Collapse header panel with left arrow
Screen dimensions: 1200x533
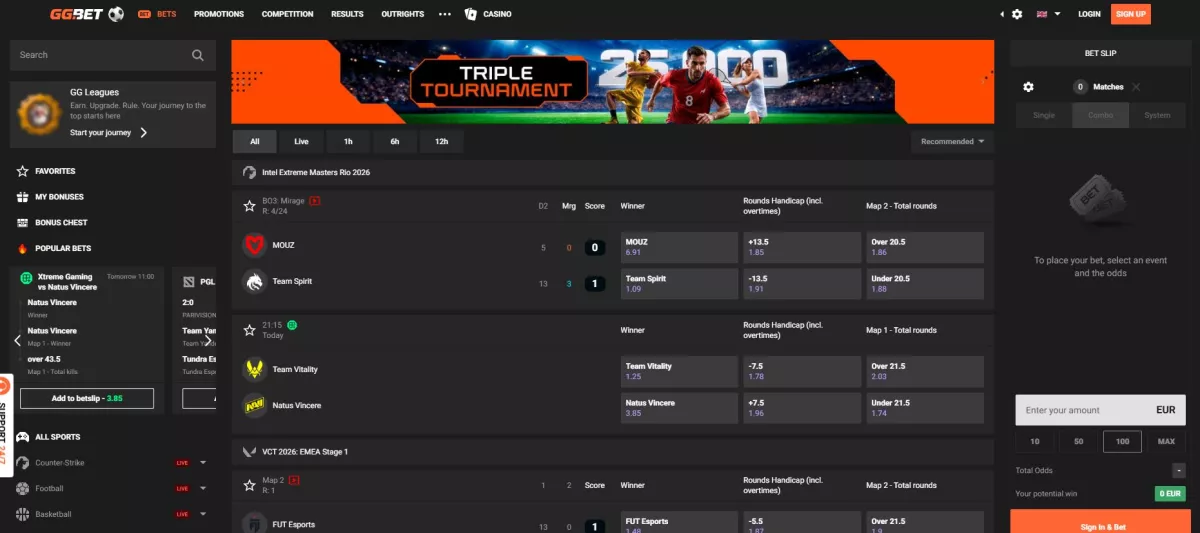coord(1002,14)
